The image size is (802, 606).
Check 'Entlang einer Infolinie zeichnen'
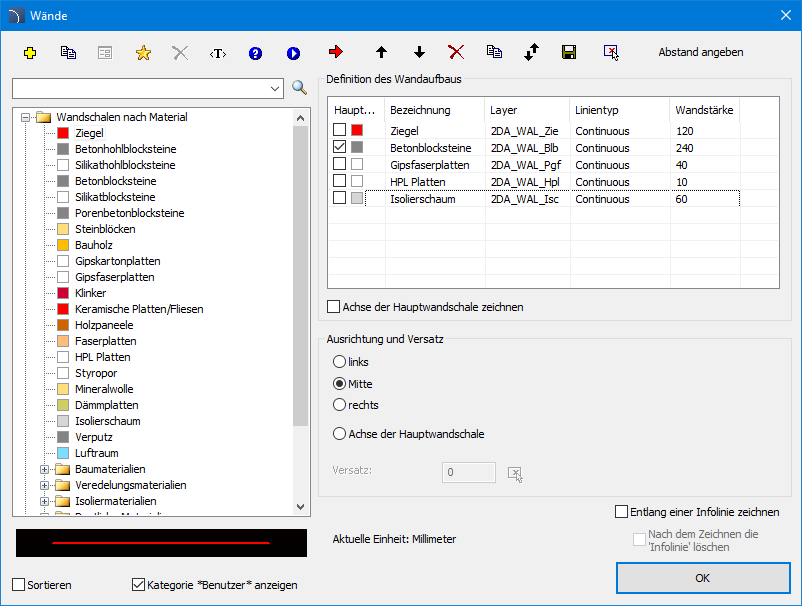pyautogui.click(x=622, y=512)
